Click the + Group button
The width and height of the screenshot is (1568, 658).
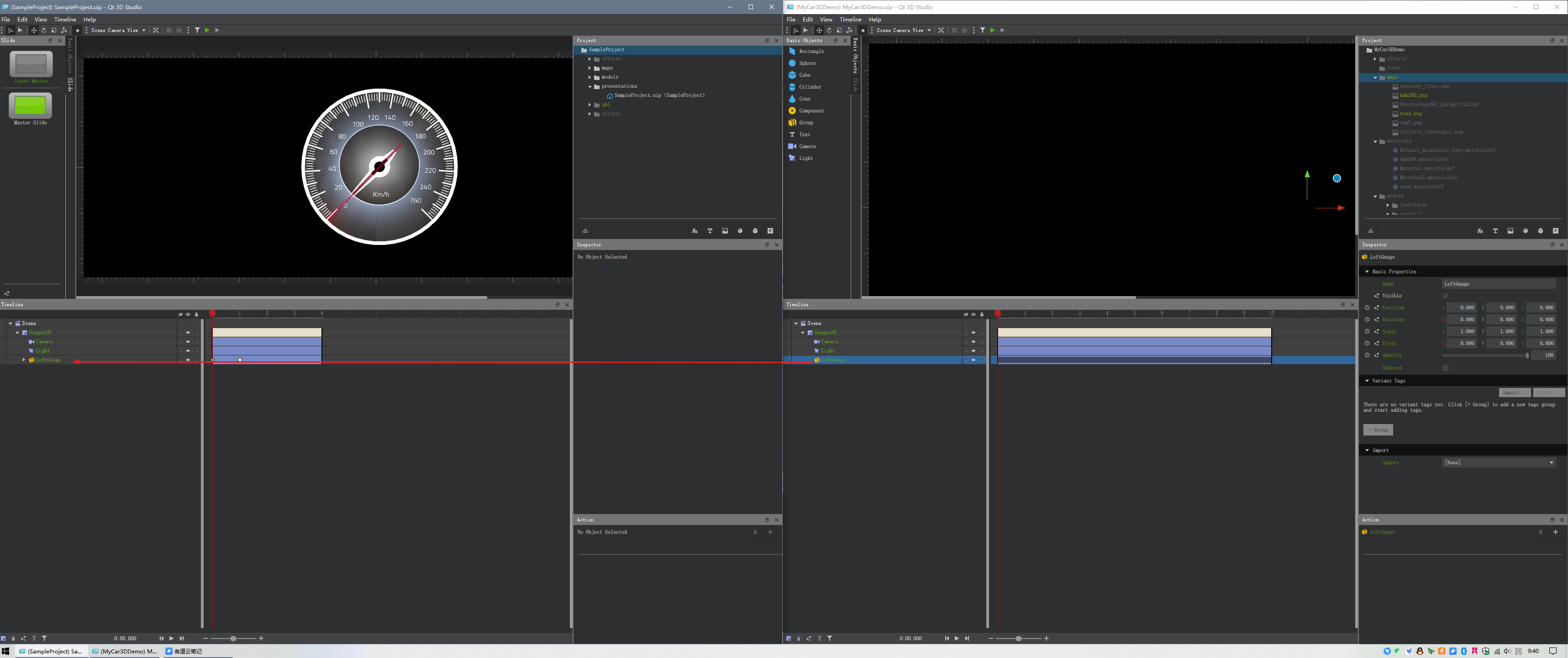(x=1378, y=430)
